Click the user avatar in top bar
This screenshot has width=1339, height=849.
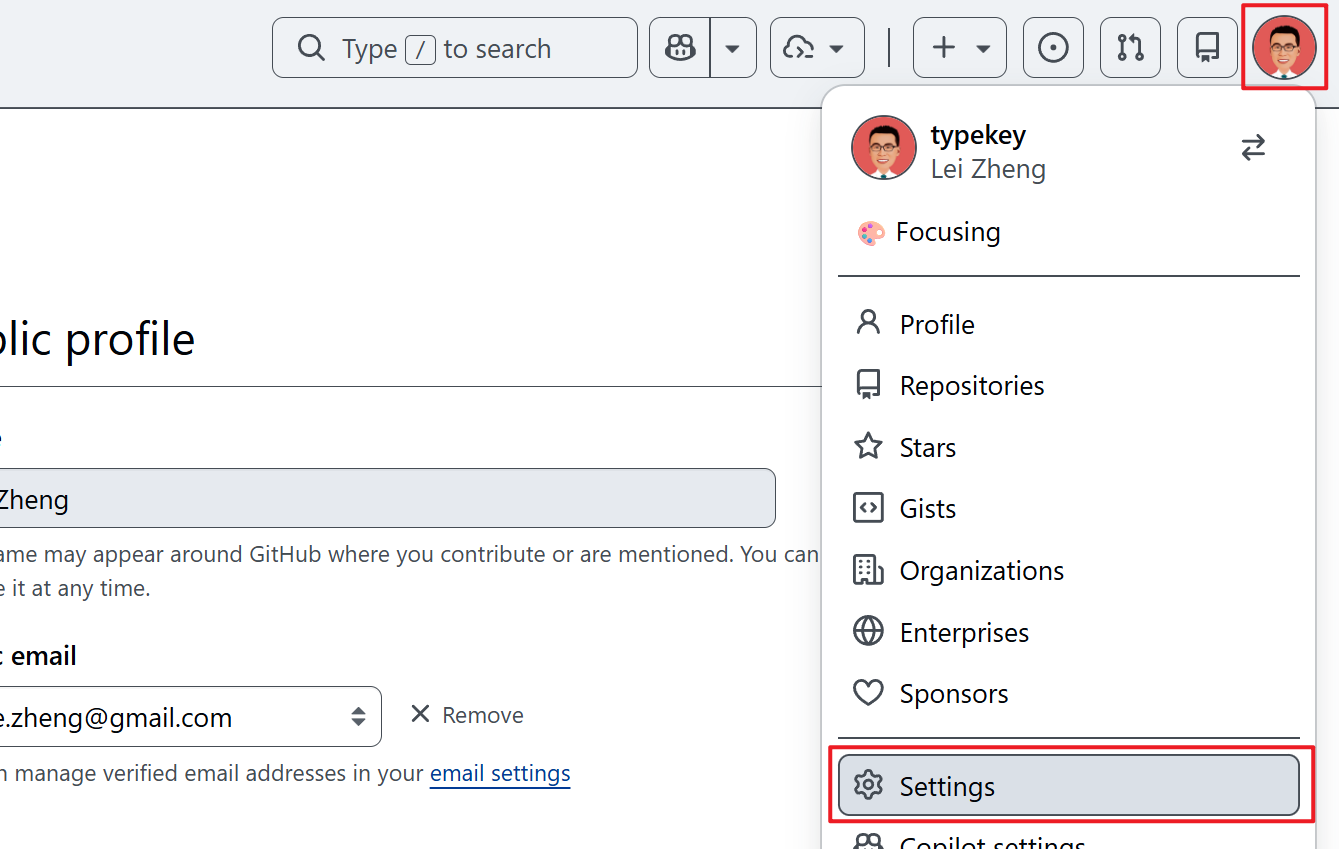point(1284,47)
